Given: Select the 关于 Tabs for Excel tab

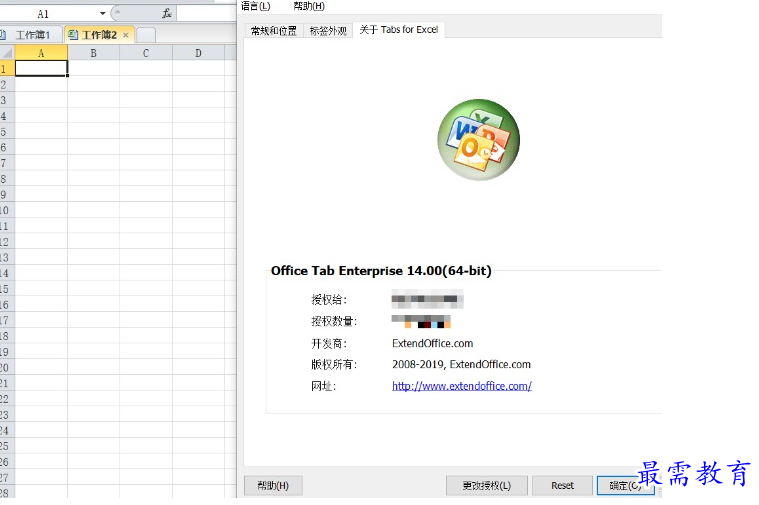Looking at the screenshot, I should (398, 30).
